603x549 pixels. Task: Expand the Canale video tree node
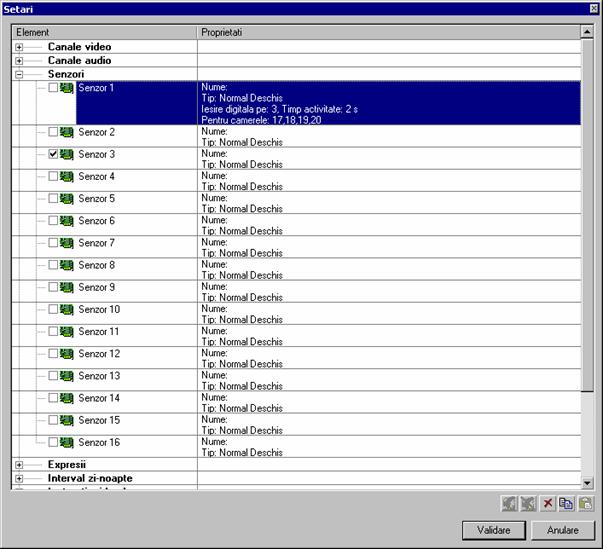[x=19, y=47]
